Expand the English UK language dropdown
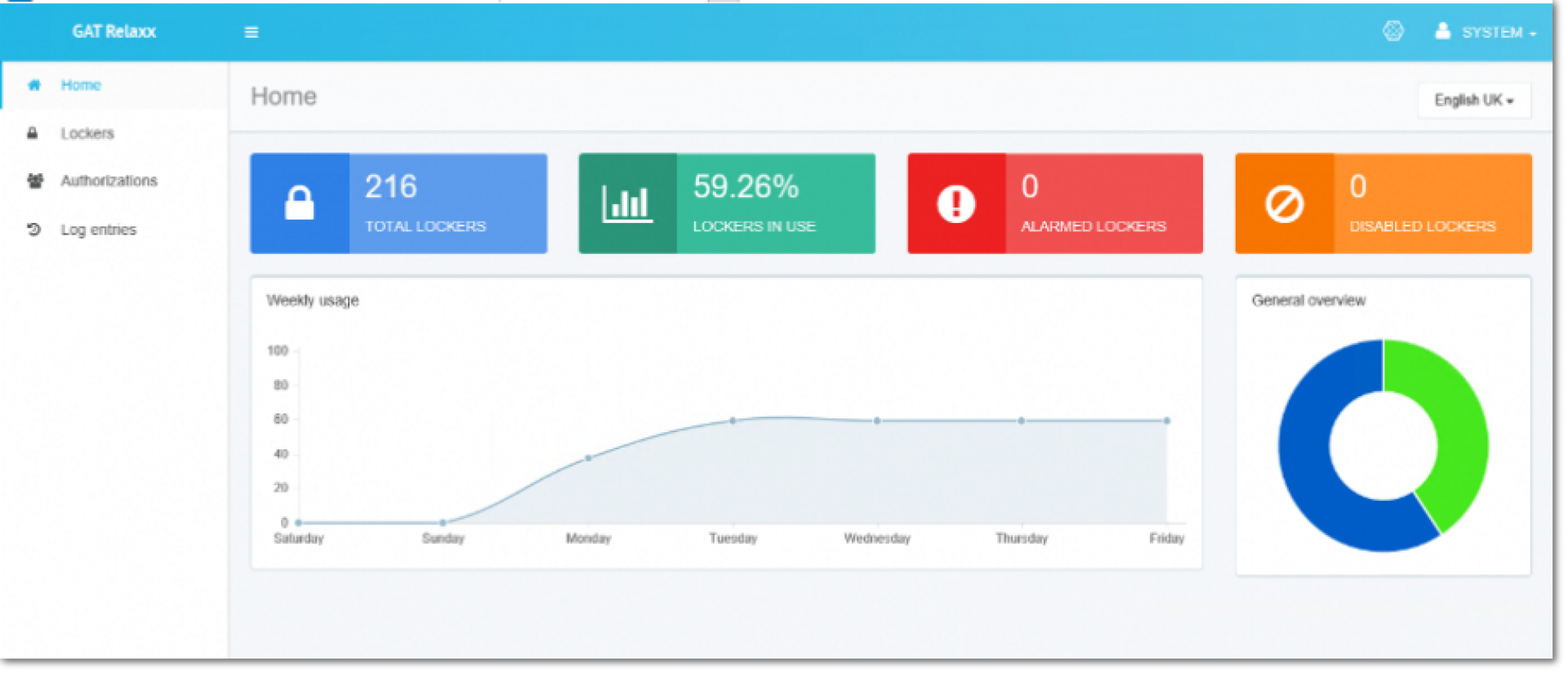Viewport: 1568px width, 674px height. (x=1473, y=100)
